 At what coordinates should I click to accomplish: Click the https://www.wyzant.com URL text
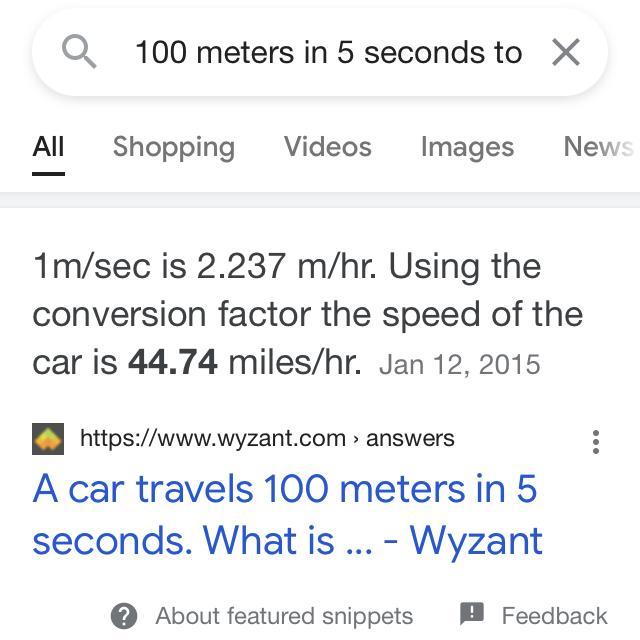pos(212,438)
